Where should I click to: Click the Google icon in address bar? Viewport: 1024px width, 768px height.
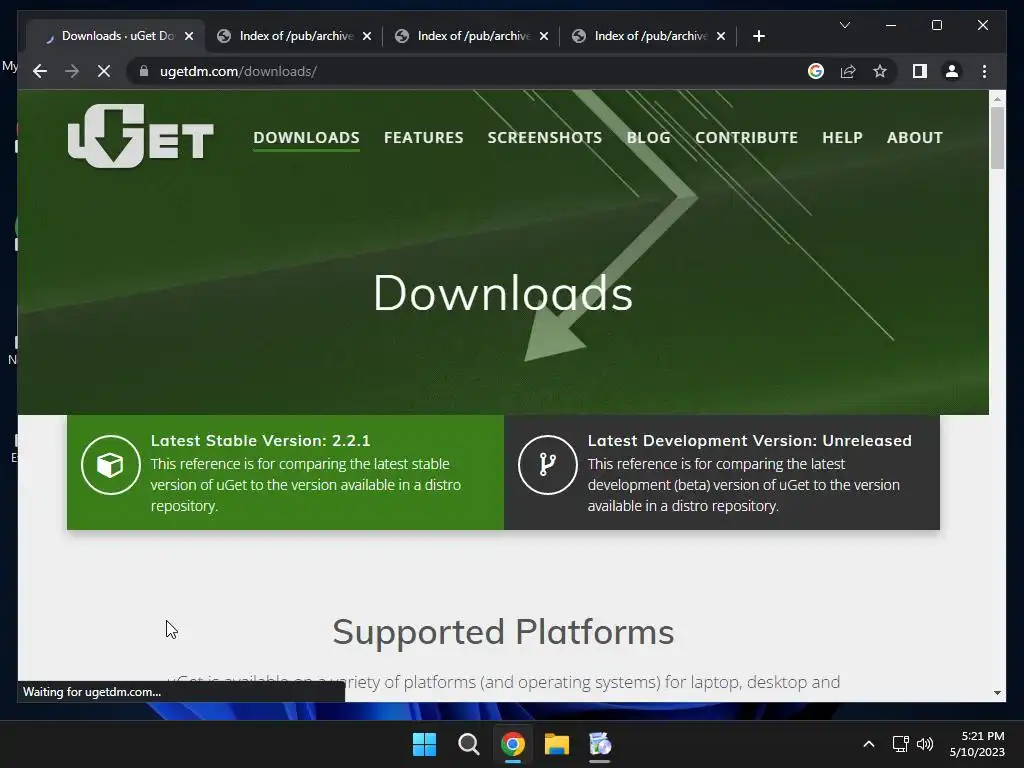point(816,71)
